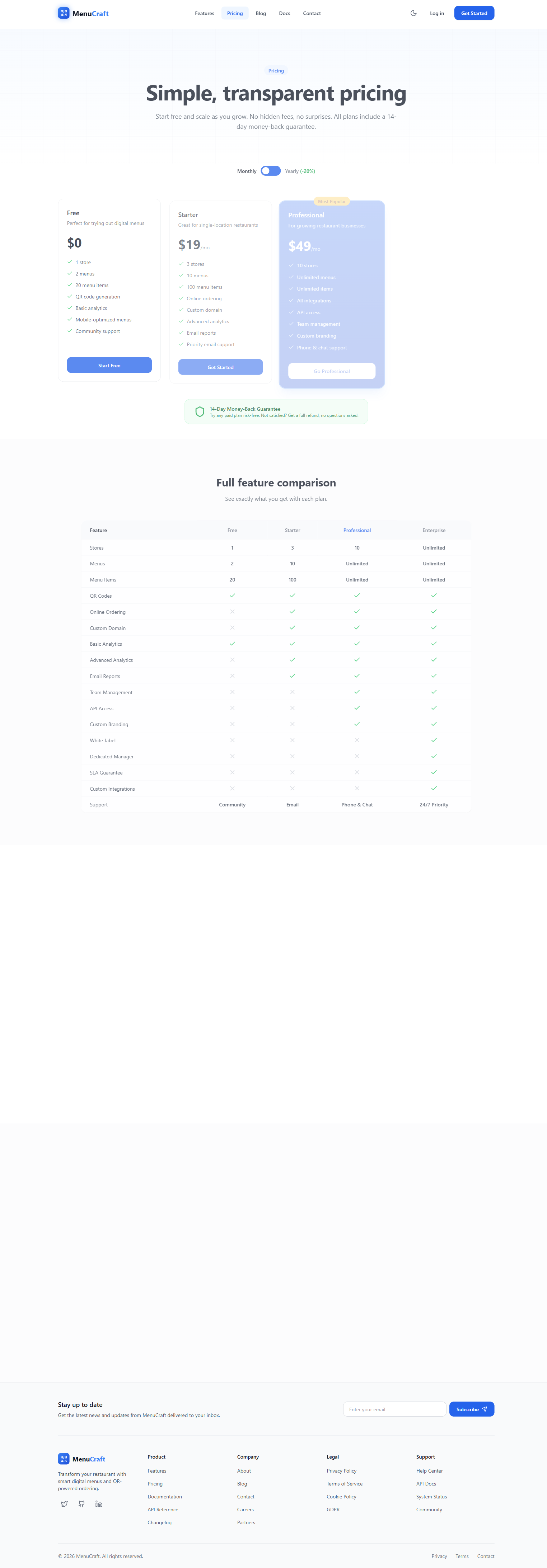Open footer Features link under Product
This screenshot has height=1568, width=547.
point(156,1471)
